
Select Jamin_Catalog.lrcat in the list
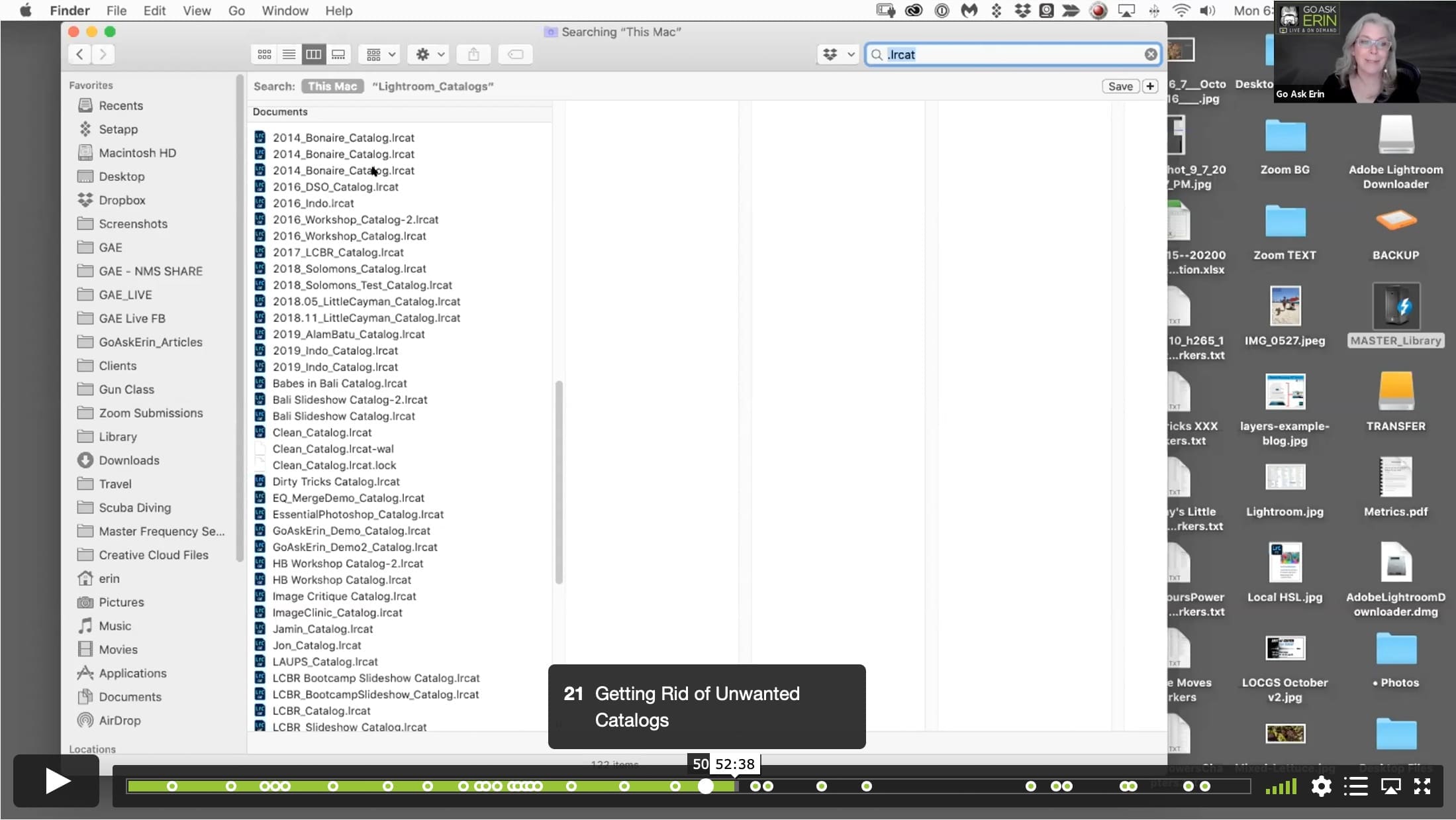pyautogui.click(x=322, y=629)
